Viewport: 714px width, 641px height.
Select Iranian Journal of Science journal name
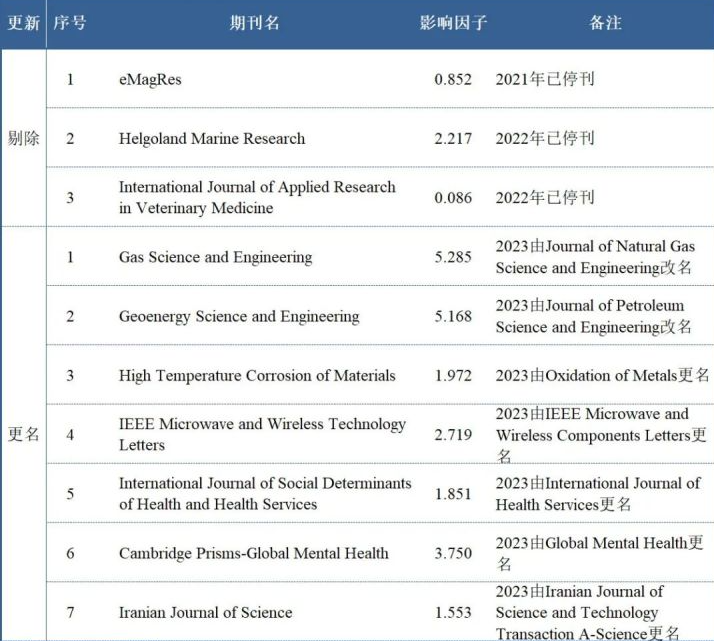(205, 612)
